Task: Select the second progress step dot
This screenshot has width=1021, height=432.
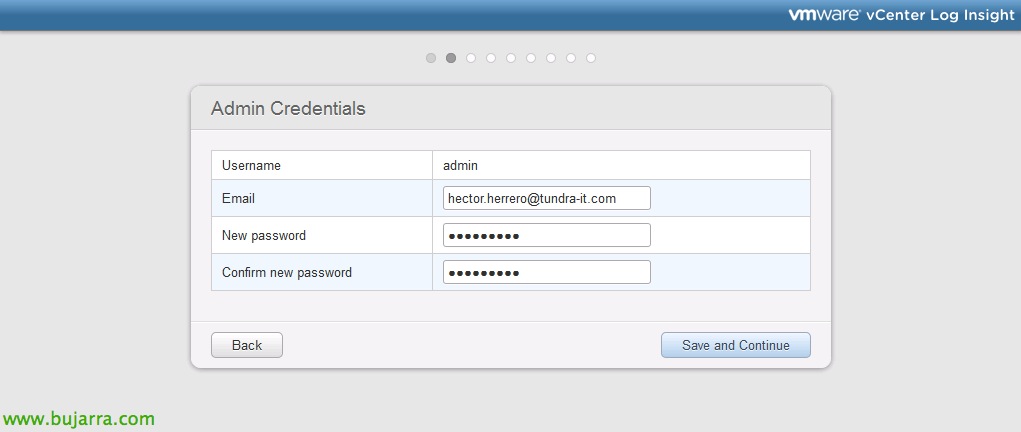Action: click(x=451, y=58)
